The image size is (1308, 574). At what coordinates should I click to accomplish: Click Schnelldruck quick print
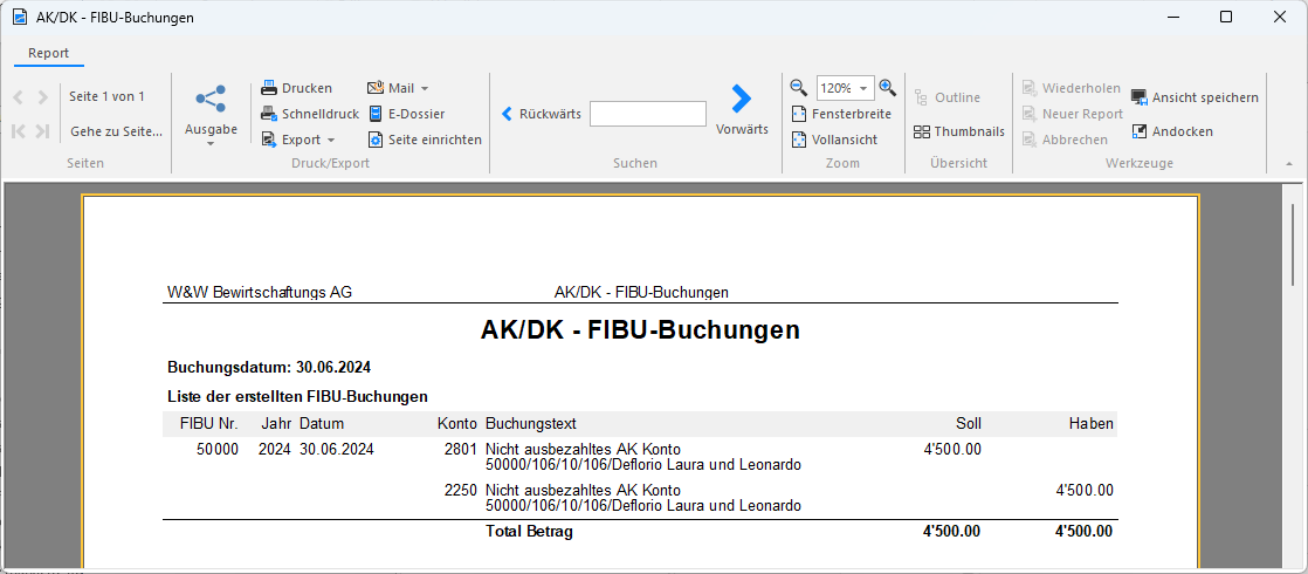(x=310, y=114)
